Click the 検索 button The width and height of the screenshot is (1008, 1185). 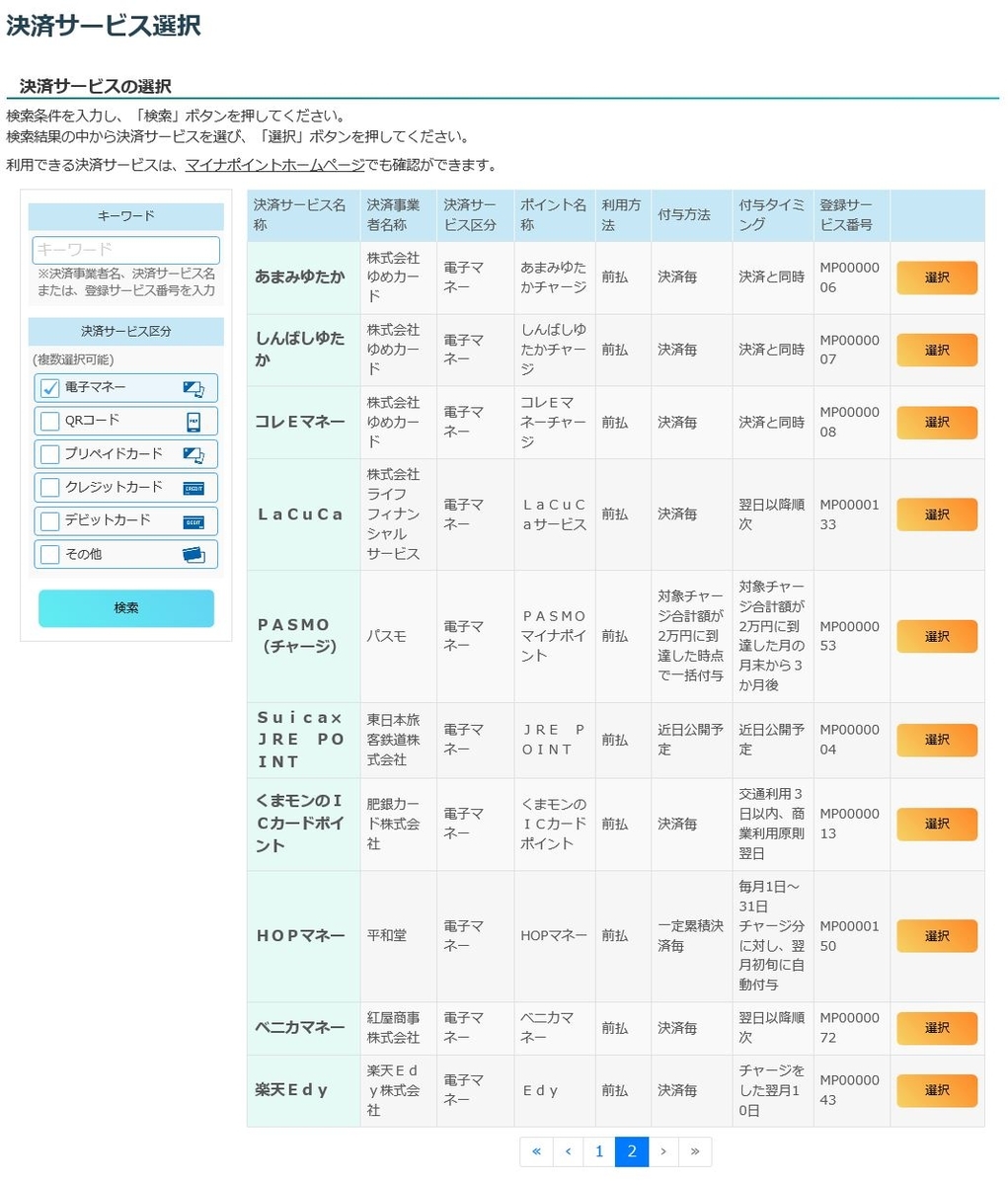click(x=126, y=608)
